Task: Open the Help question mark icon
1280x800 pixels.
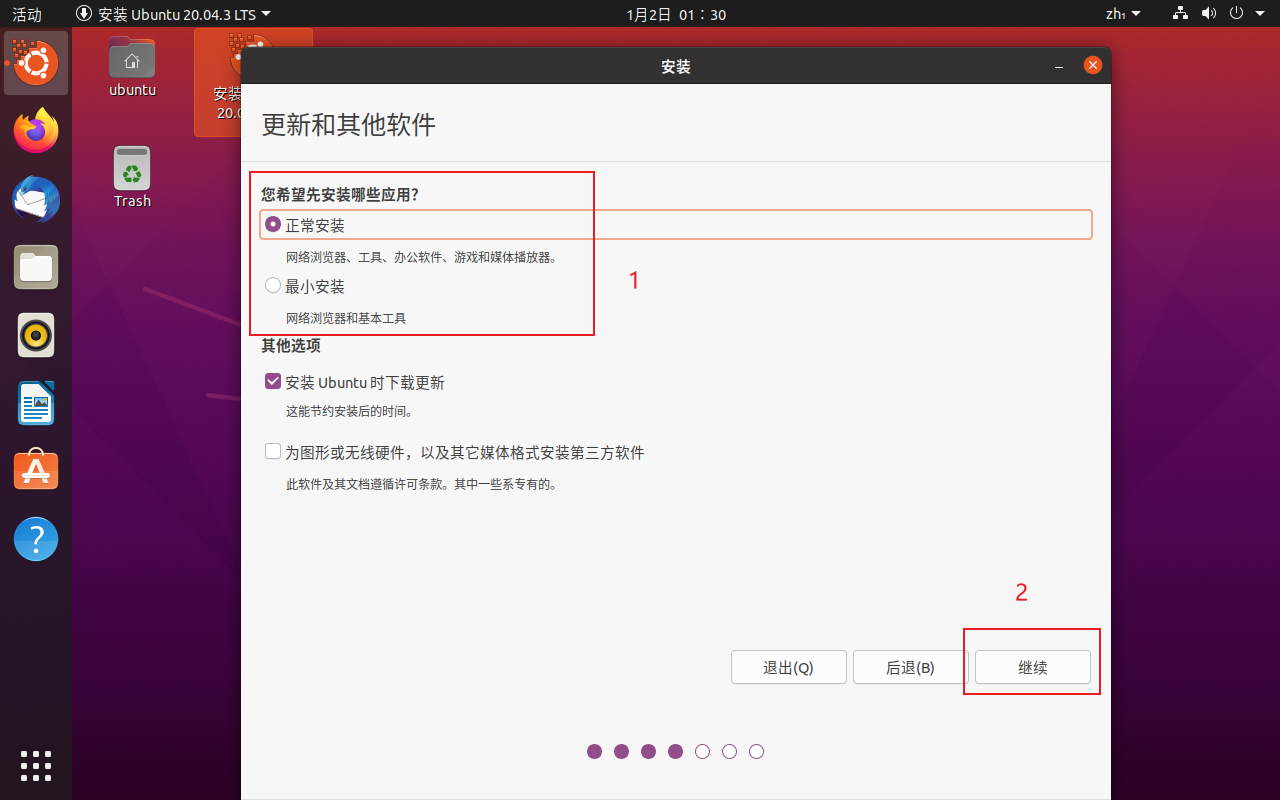Action: pos(36,539)
